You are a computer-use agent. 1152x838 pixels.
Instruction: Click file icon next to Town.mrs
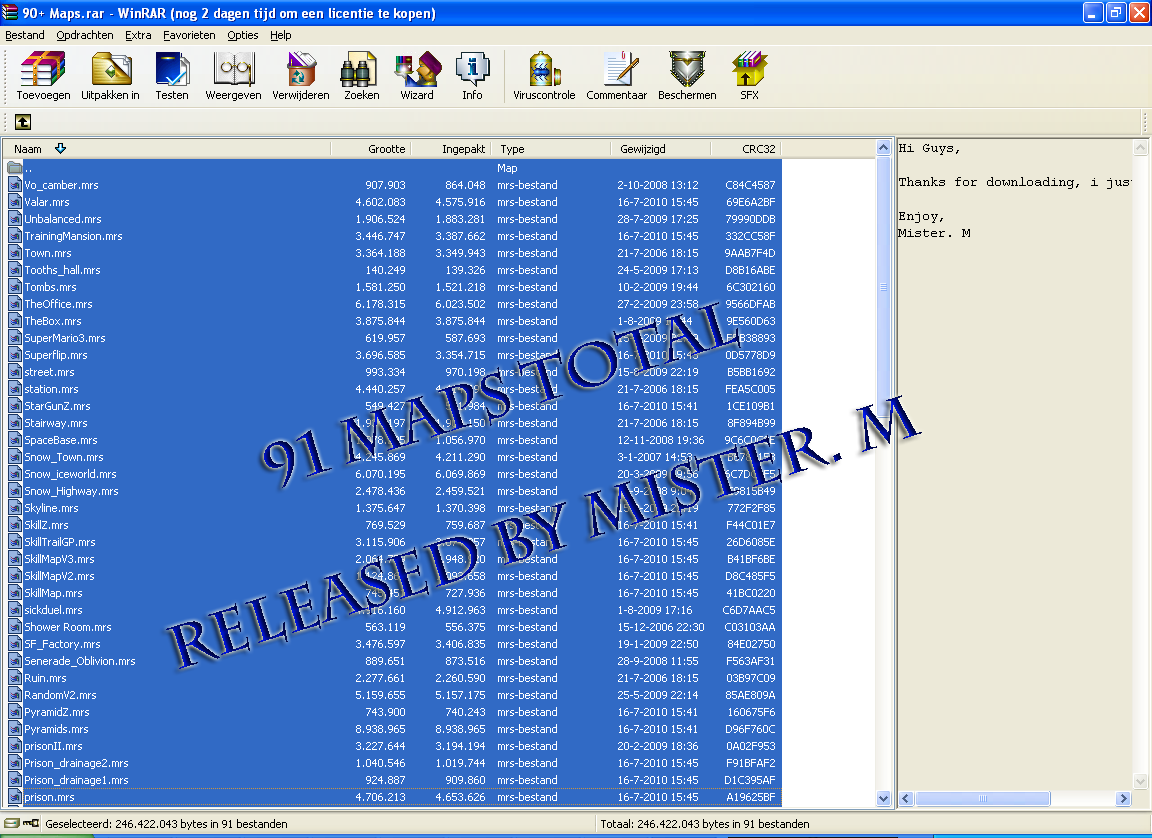coord(15,253)
